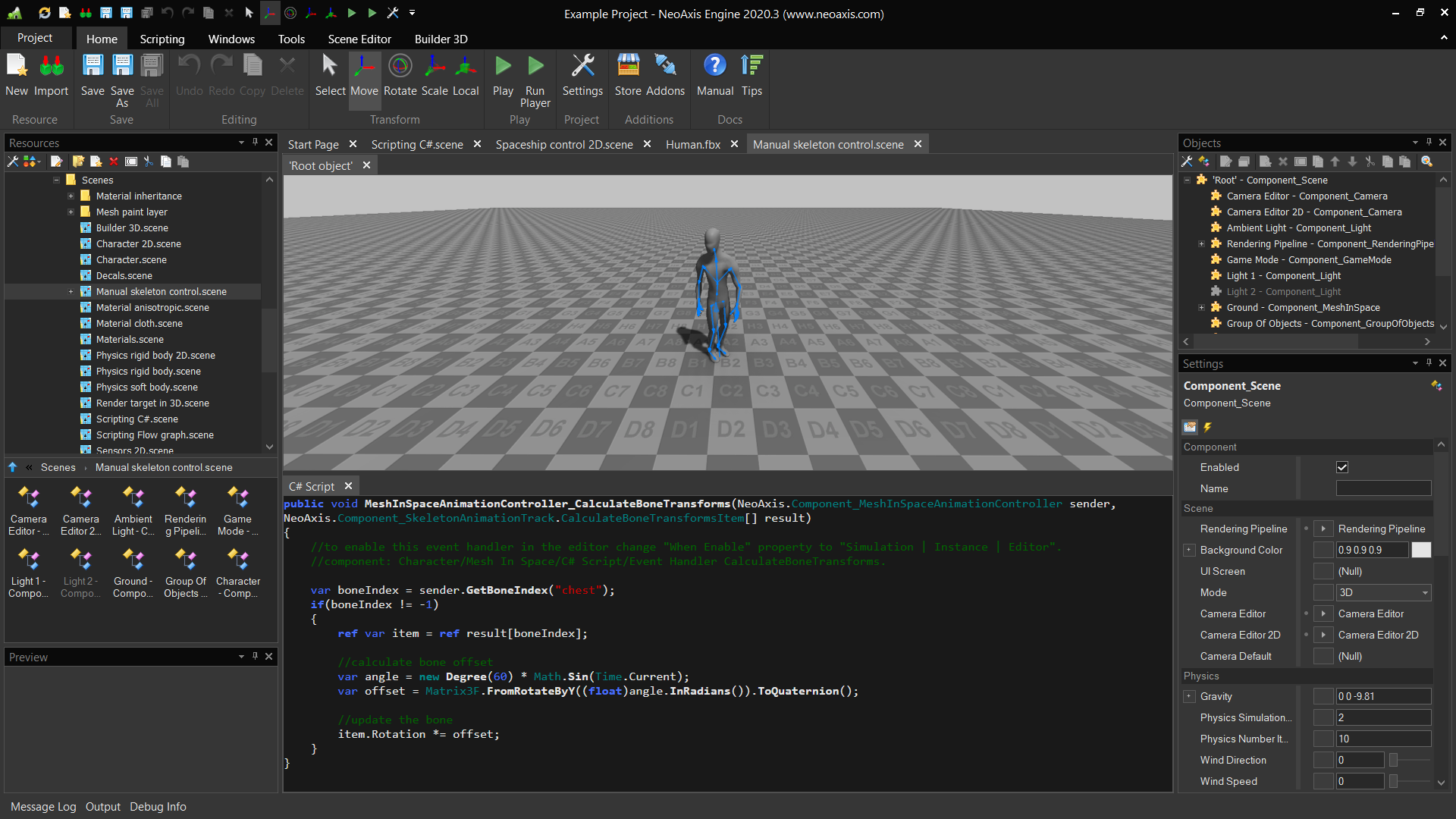The image size is (1456, 819).
Task: Switch to the Human.fbx tab
Action: pyautogui.click(x=692, y=144)
